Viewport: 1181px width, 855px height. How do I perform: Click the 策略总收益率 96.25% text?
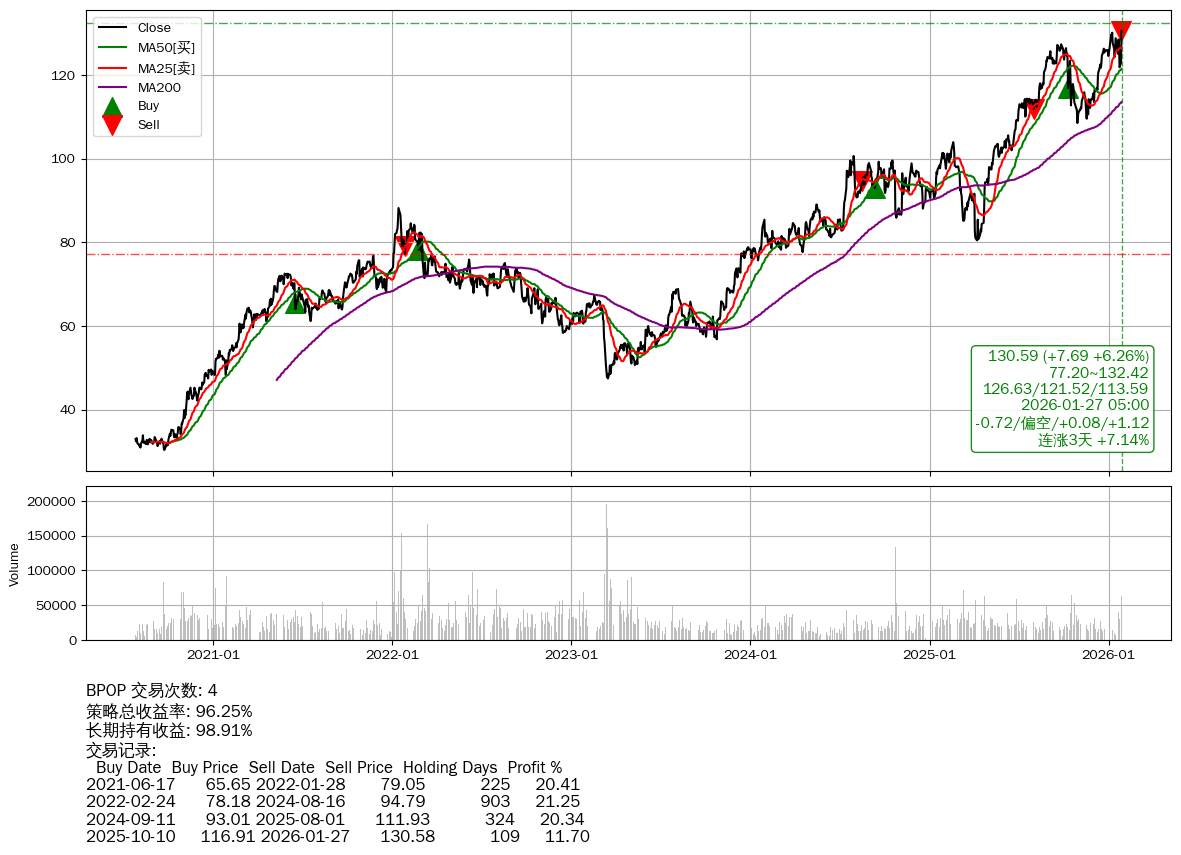point(169,711)
